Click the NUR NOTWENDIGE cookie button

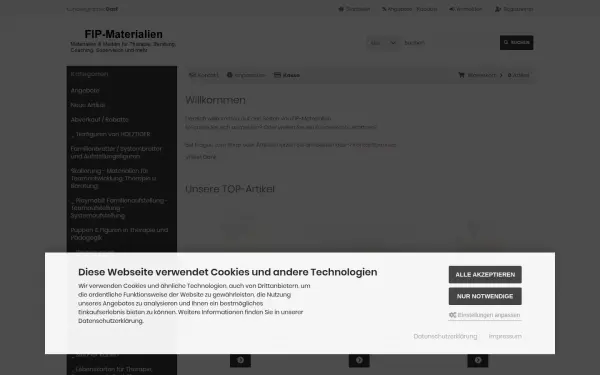(x=485, y=296)
